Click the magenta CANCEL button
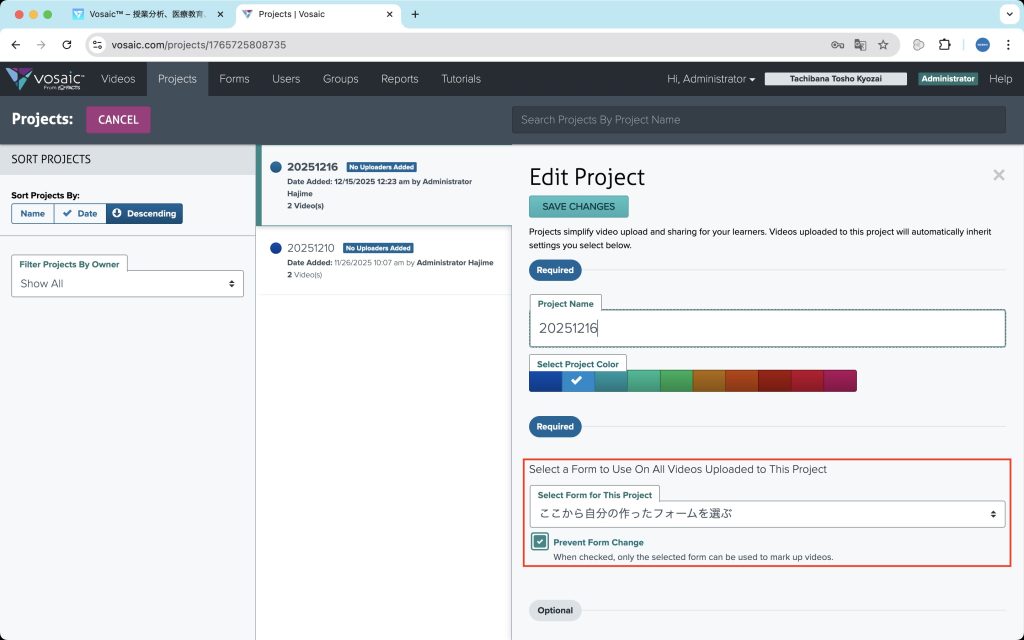The height and width of the screenshot is (640, 1024). click(x=118, y=120)
